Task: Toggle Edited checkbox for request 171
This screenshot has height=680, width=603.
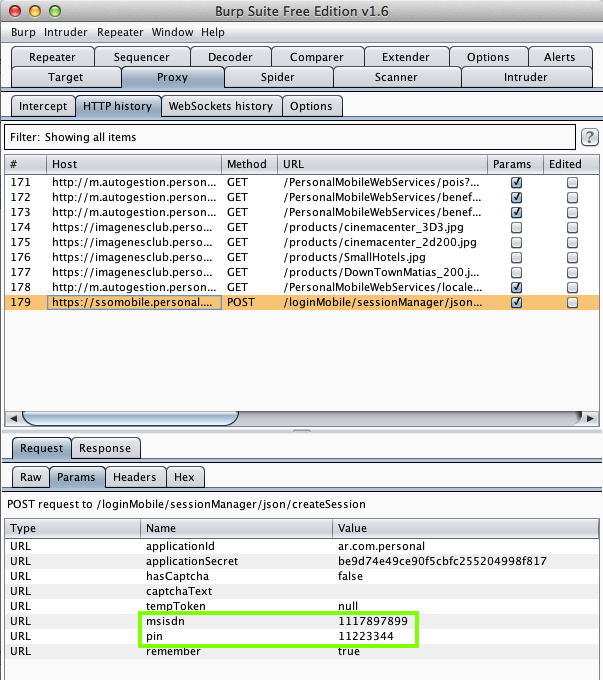Action: (x=572, y=183)
